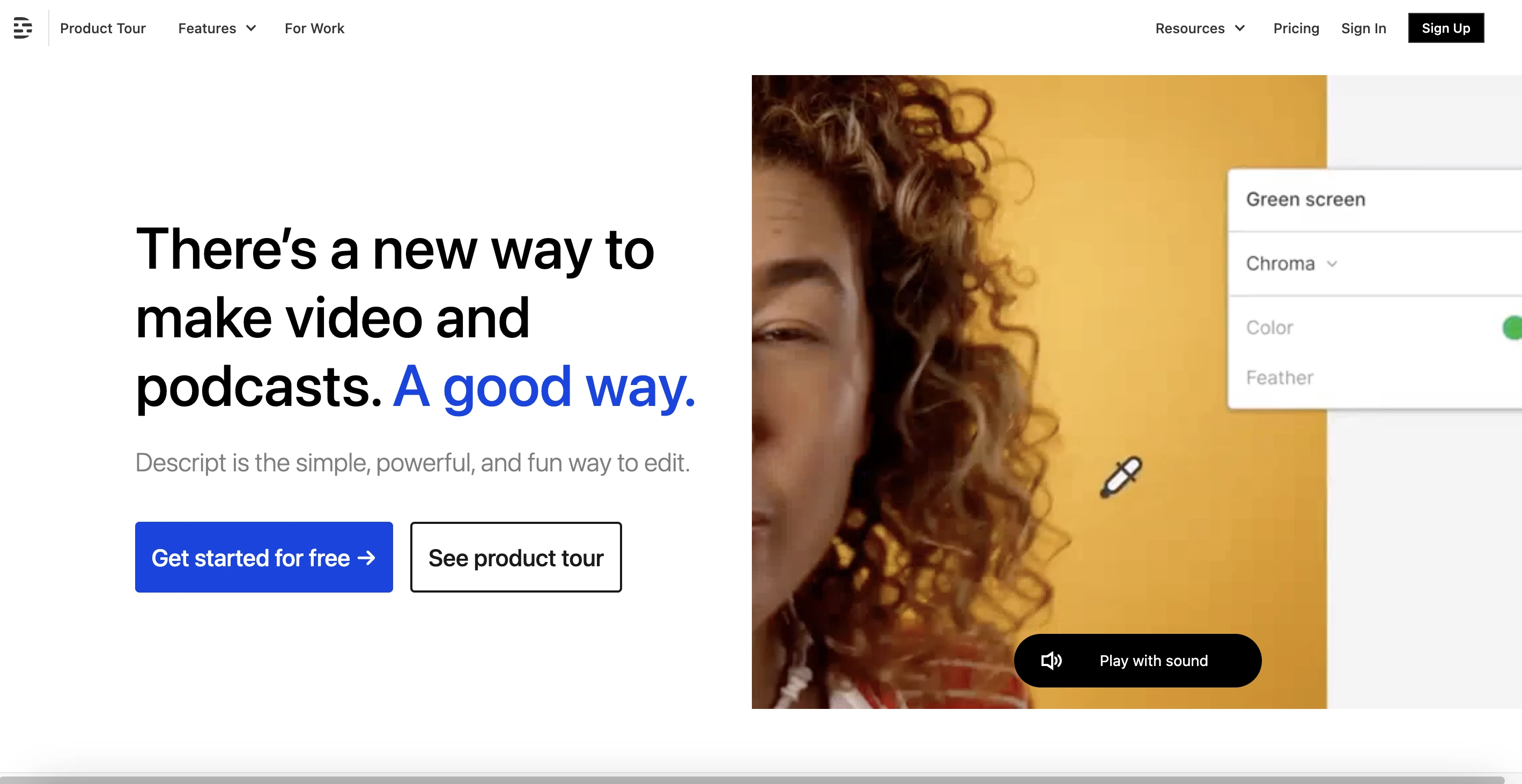The image size is (1522, 784).
Task: Click the speaker icon in Play with sound
Action: coord(1051,661)
